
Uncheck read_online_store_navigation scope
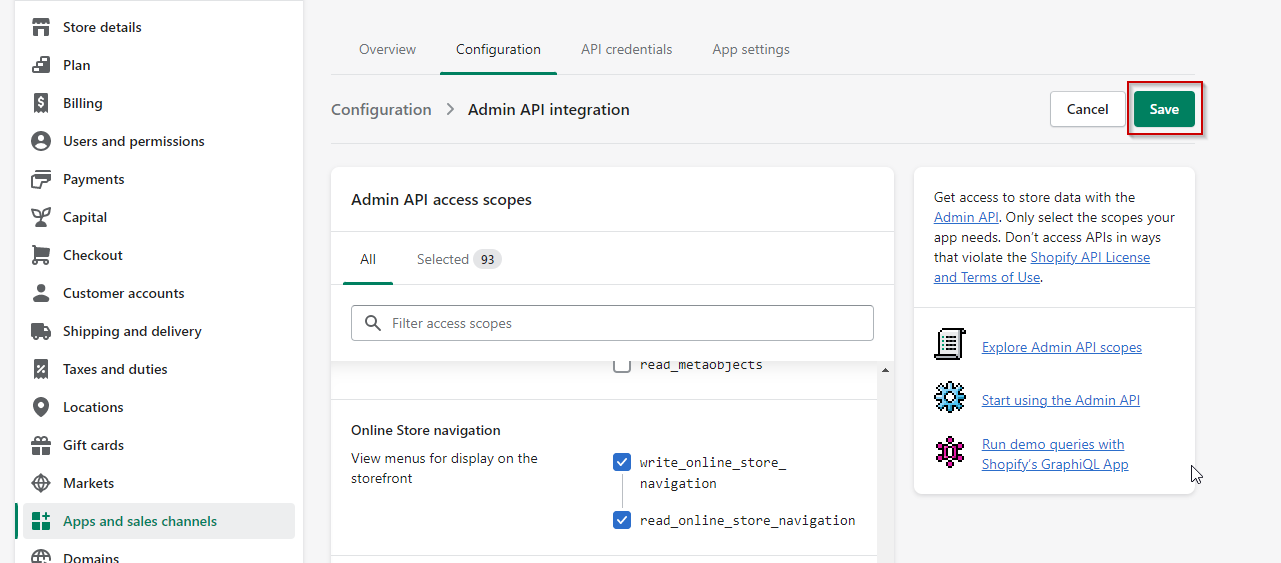click(x=622, y=520)
